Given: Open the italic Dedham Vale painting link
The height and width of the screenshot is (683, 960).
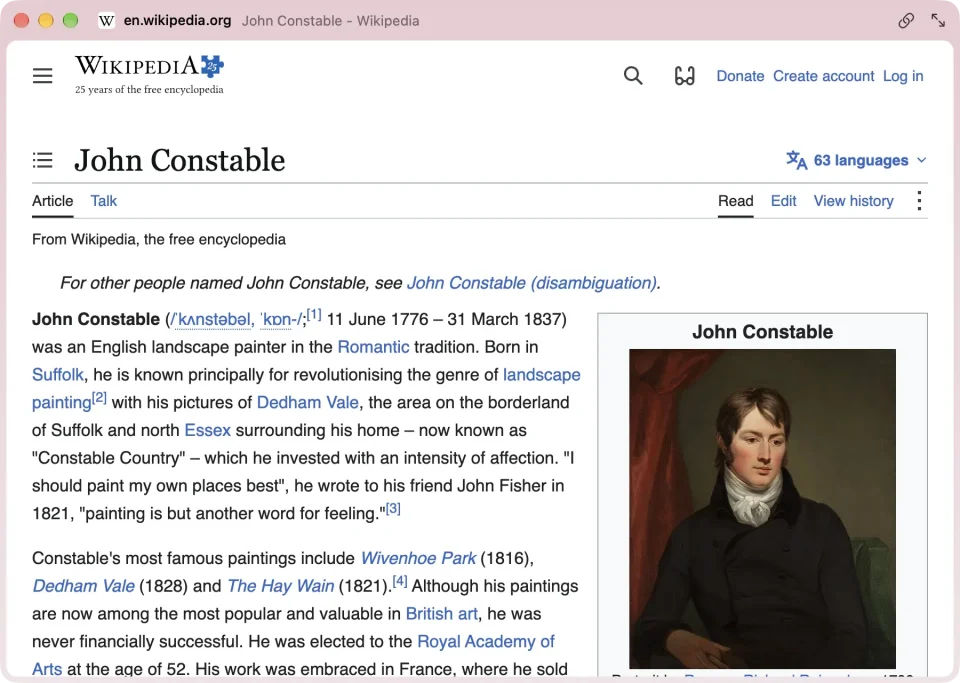Looking at the screenshot, I should tap(83, 586).
